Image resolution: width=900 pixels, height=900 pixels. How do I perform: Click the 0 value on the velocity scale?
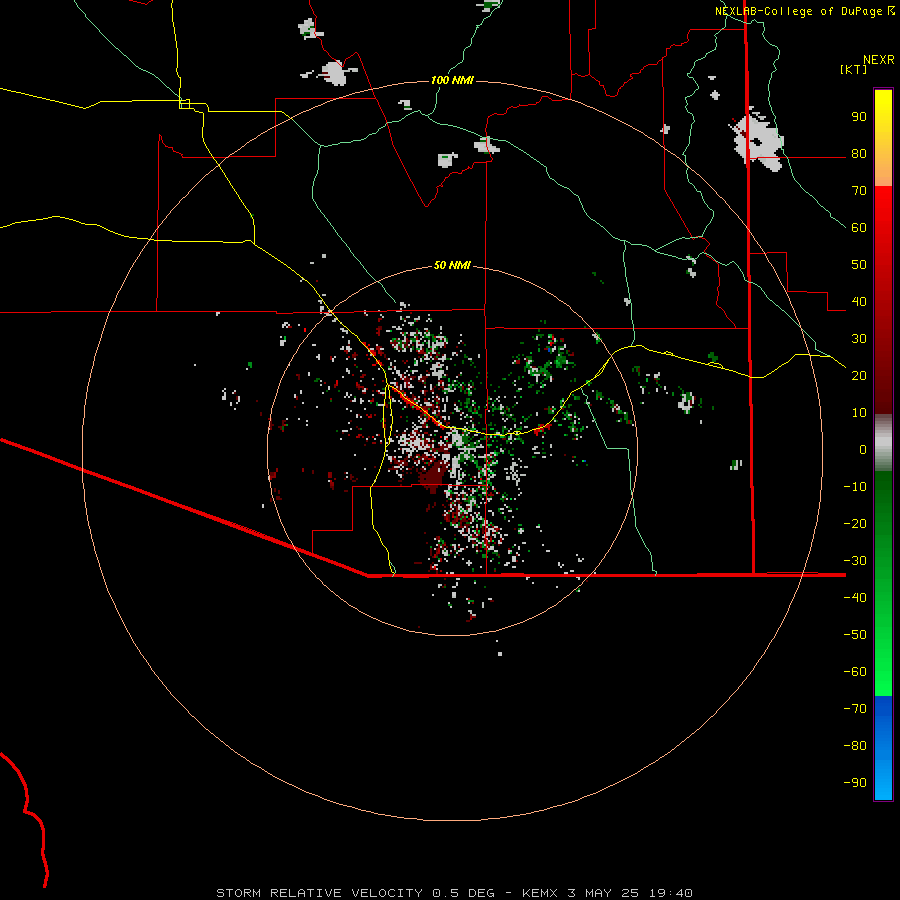tap(863, 449)
